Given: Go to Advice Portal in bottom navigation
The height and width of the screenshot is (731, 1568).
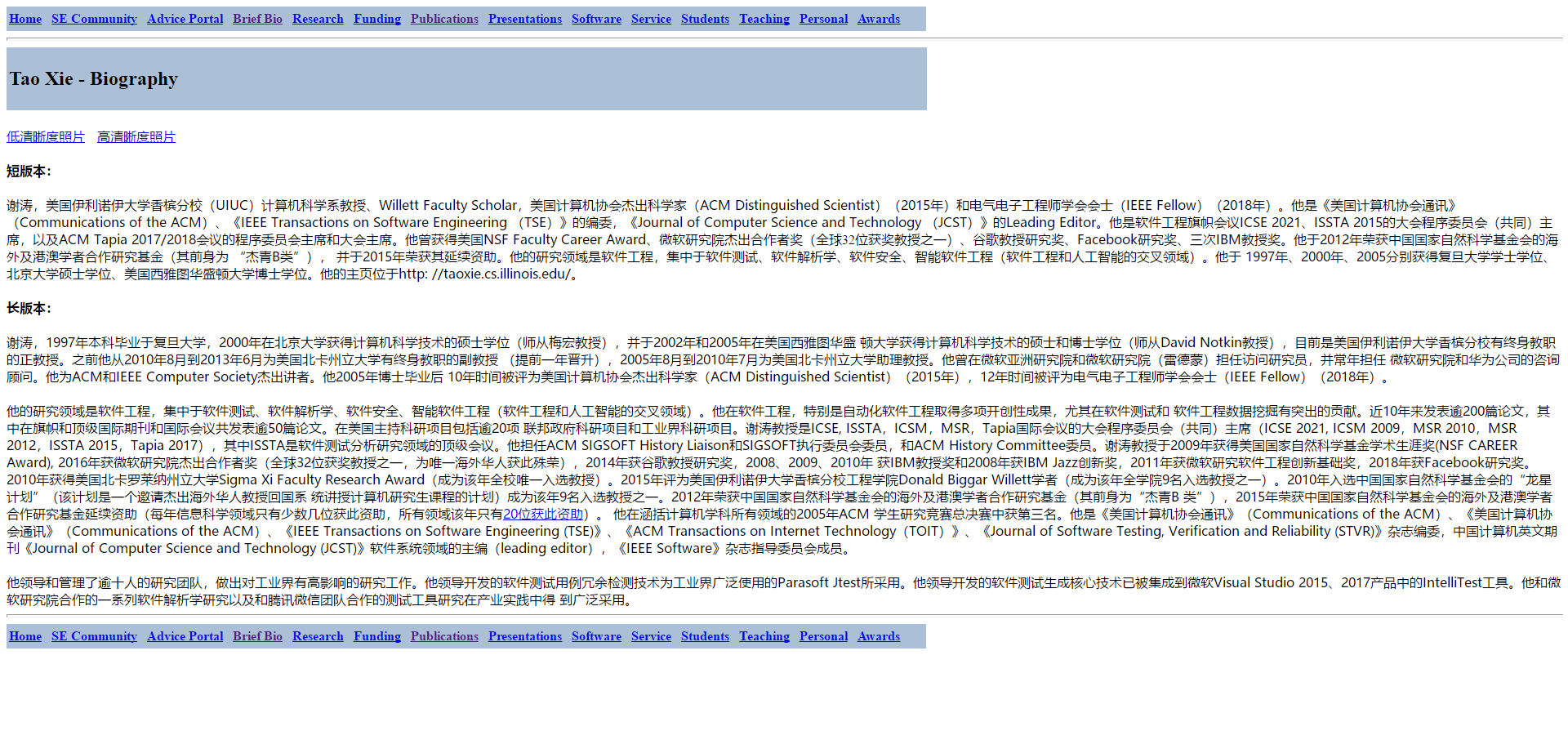Looking at the screenshot, I should click(x=185, y=636).
